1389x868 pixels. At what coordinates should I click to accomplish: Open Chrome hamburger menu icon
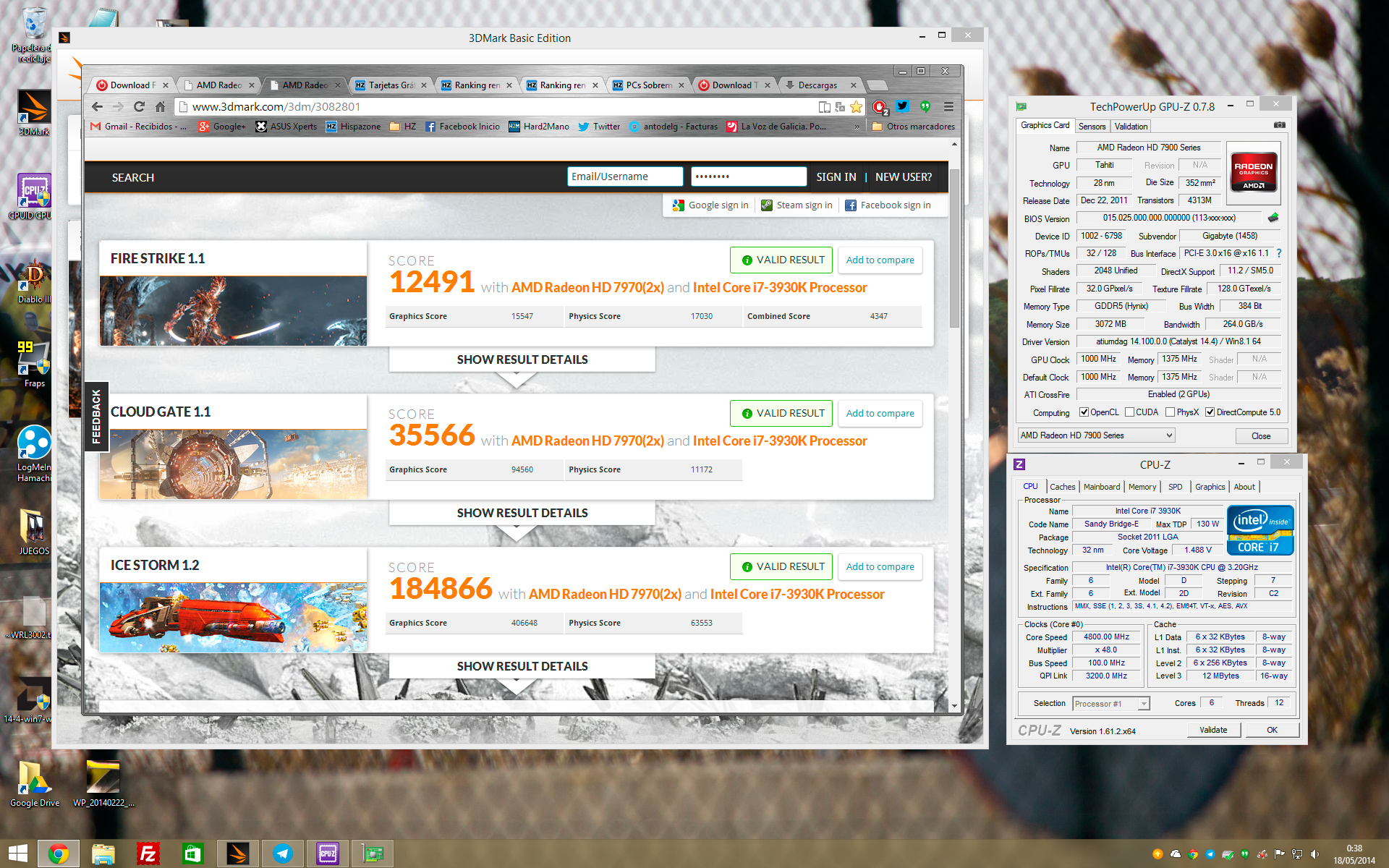click(x=948, y=107)
